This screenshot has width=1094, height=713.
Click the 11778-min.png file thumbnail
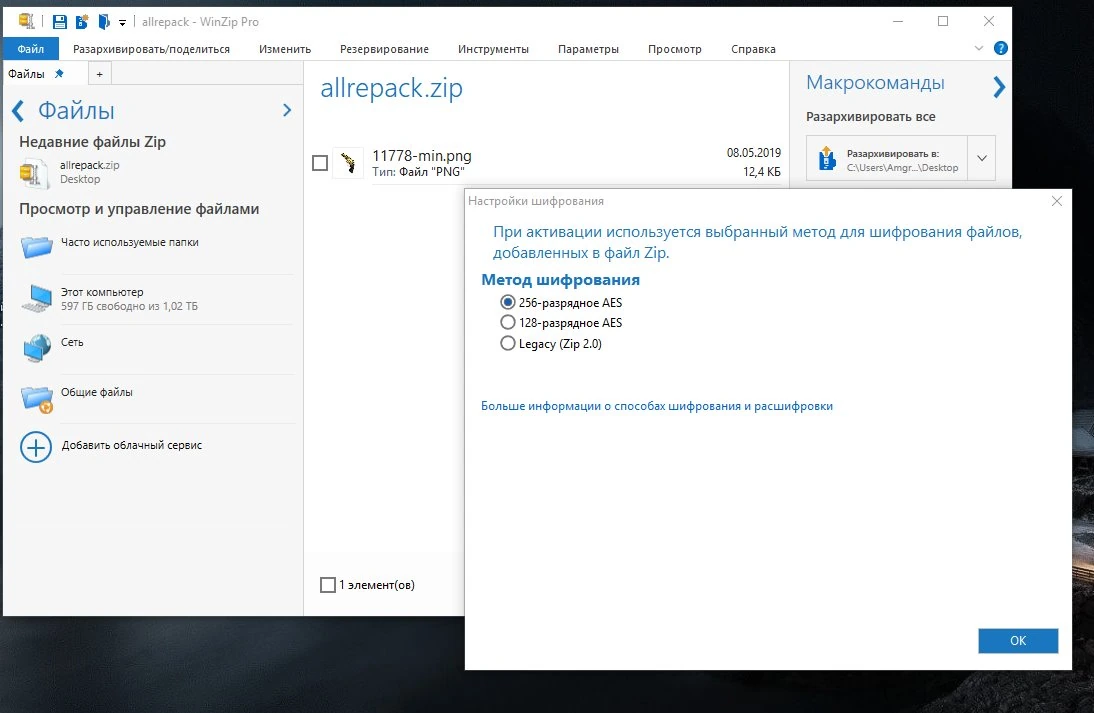point(347,163)
